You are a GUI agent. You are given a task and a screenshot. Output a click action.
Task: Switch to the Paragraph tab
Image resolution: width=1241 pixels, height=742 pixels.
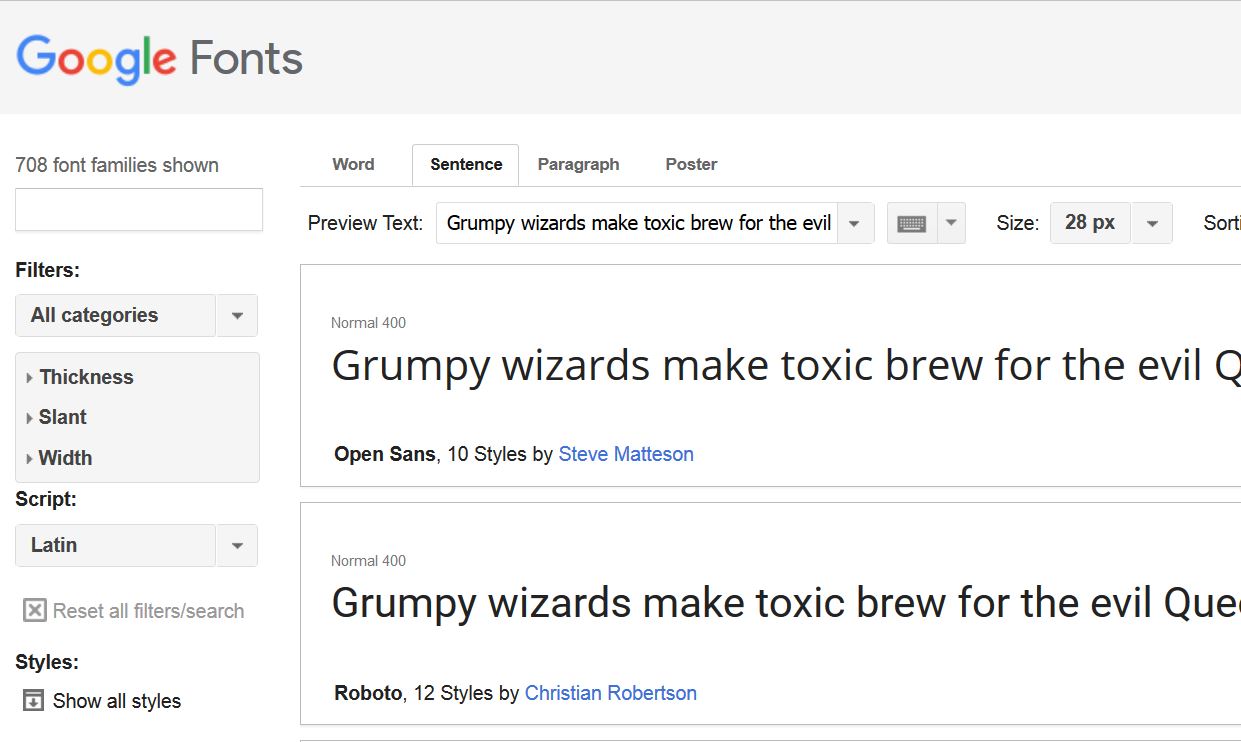(x=578, y=164)
